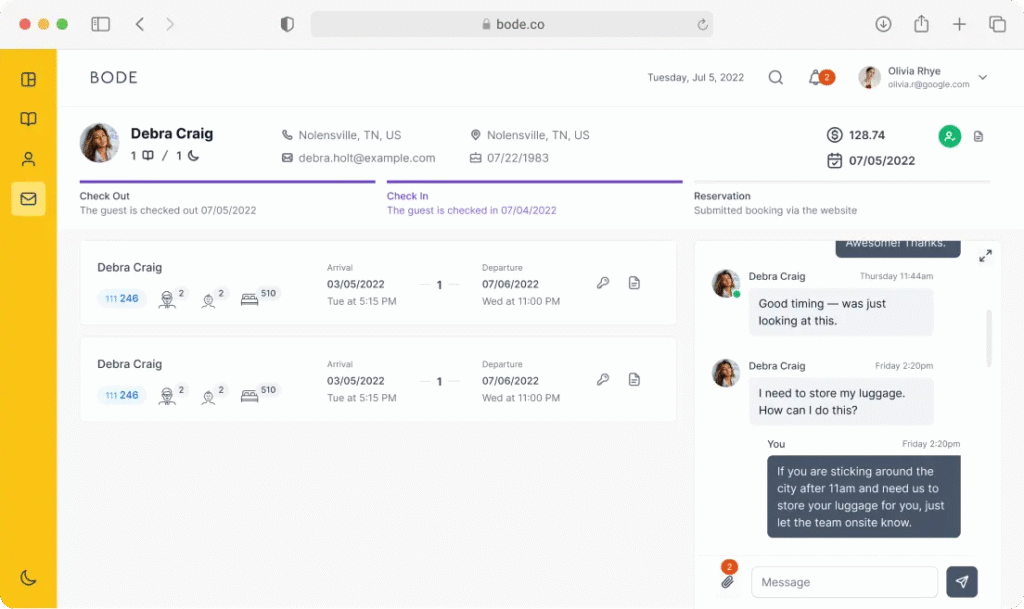Send message with paper plane button
Viewport: 1024px width, 609px height.
pyautogui.click(x=962, y=582)
